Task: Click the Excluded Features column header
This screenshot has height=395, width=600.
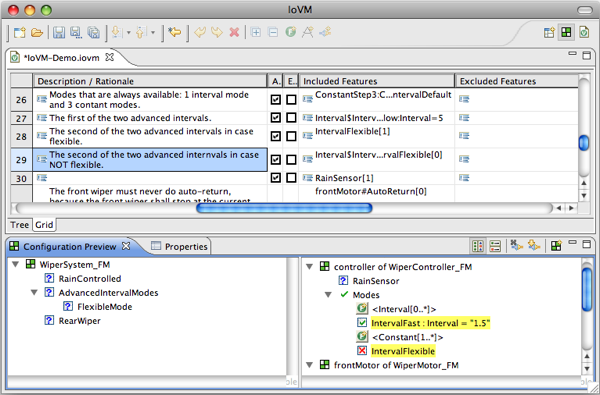Action: click(517, 81)
